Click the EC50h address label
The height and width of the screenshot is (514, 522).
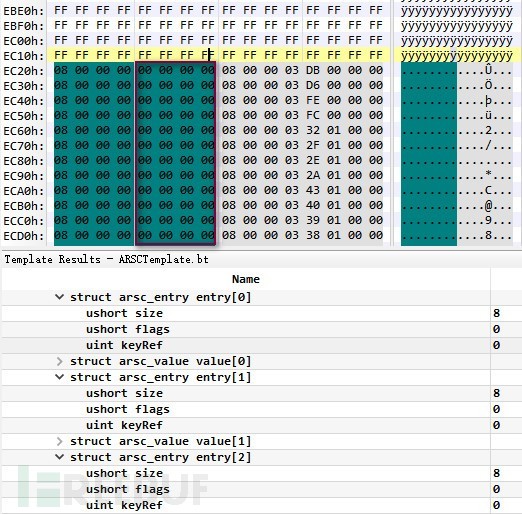tap(24, 116)
